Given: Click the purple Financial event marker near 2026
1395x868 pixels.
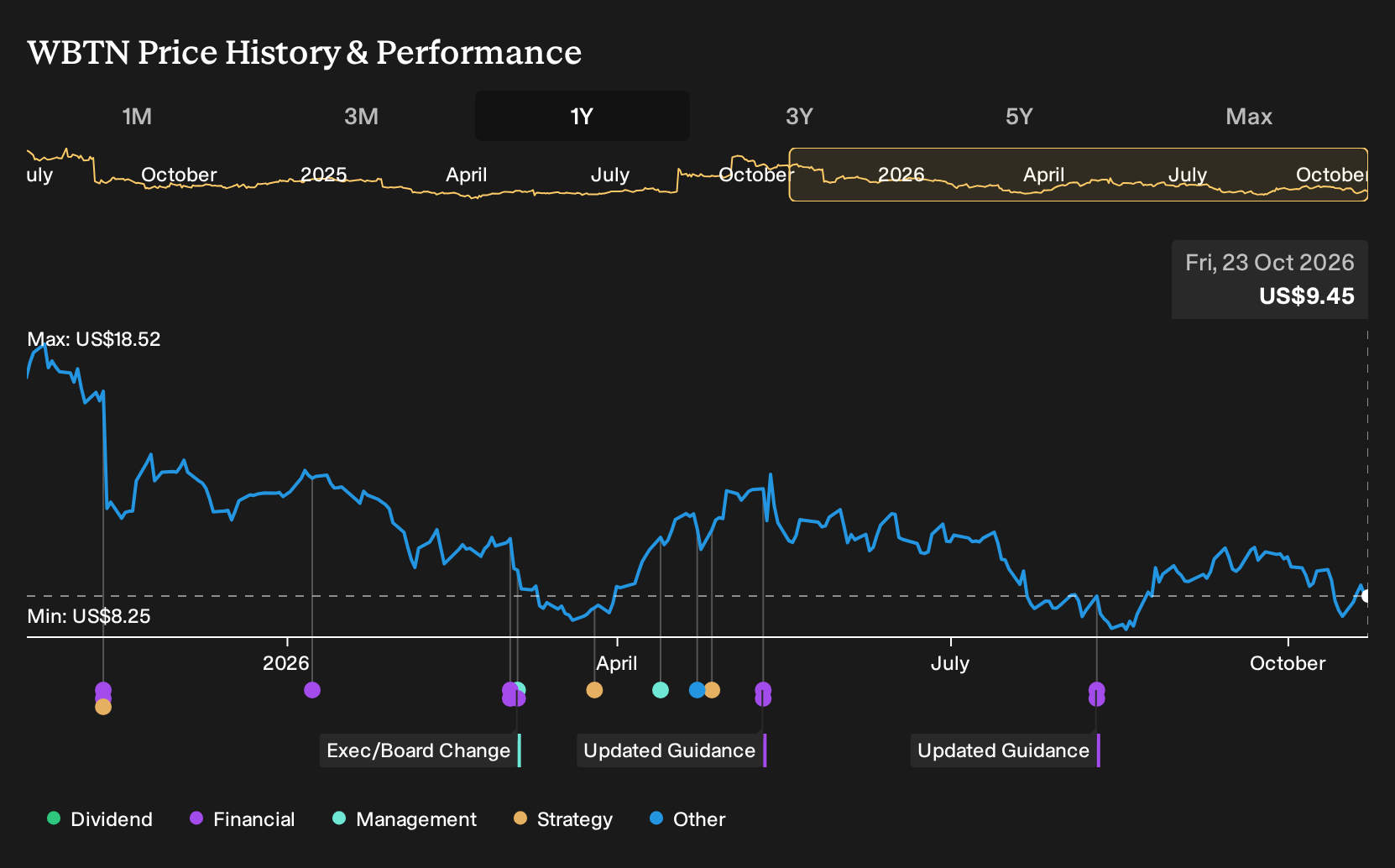Looking at the screenshot, I should pos(312,690).
